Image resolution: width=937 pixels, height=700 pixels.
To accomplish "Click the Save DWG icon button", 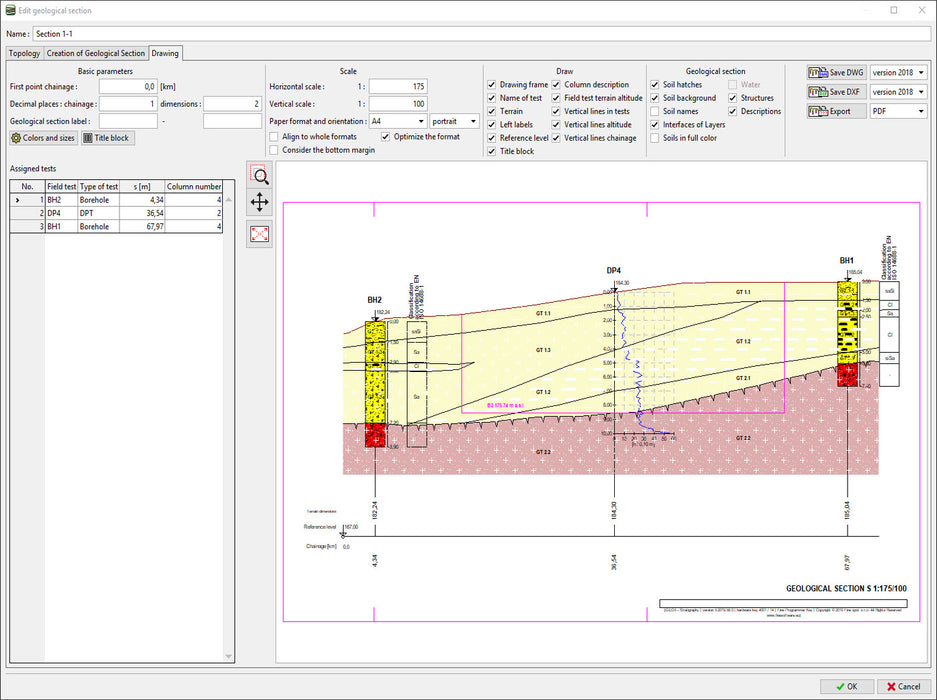I will point(836,72).
